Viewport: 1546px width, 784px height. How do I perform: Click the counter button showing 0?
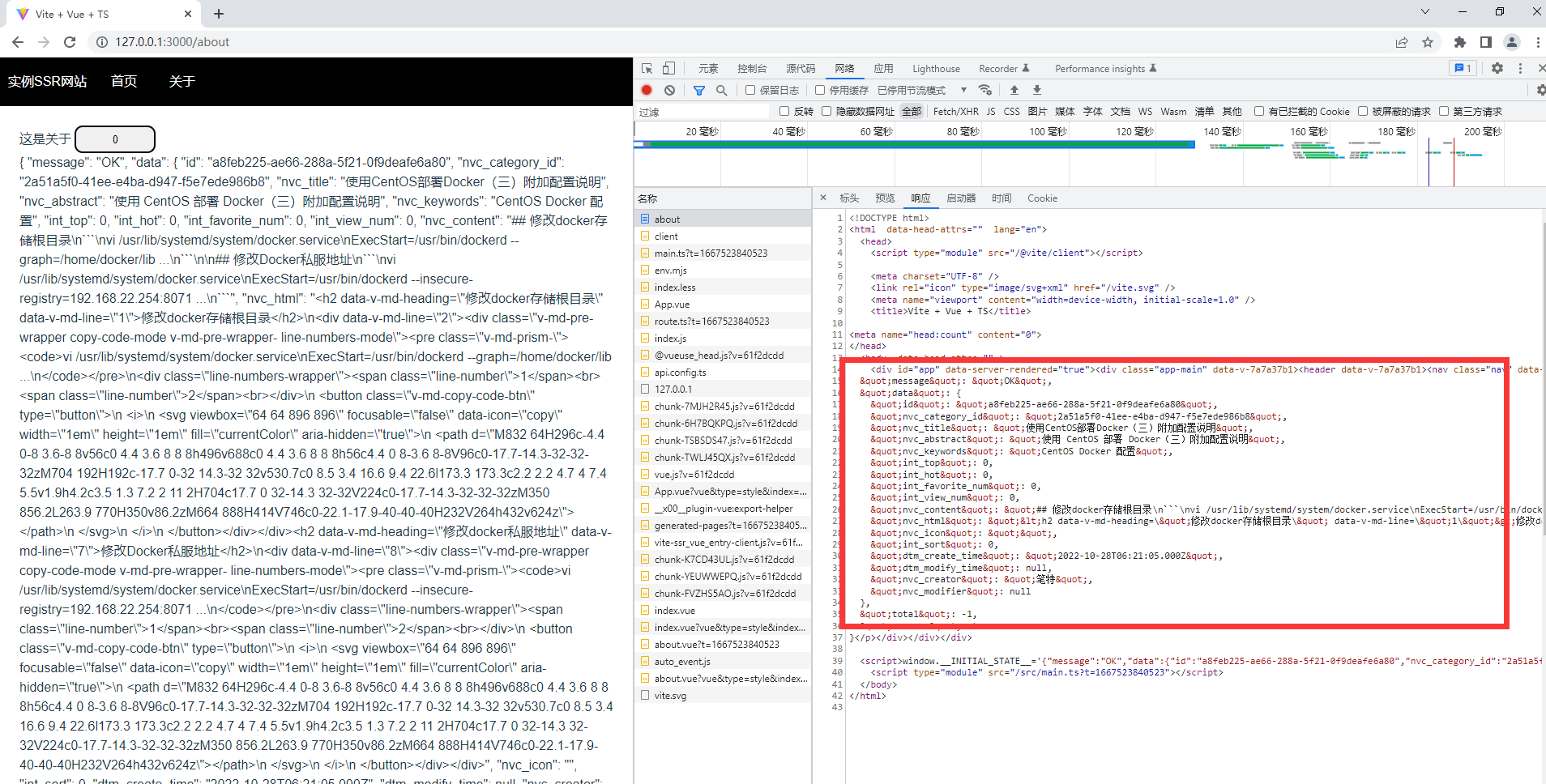[x=115, y=139]
